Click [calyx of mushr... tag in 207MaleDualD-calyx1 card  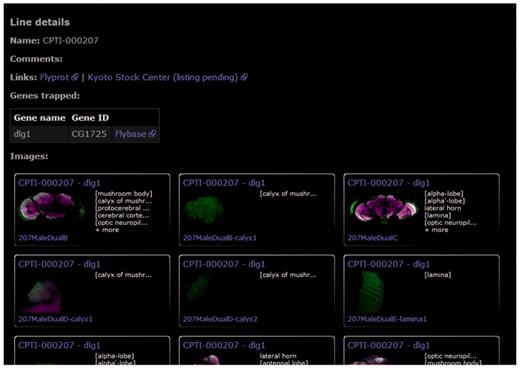click(x=124, y=275)
